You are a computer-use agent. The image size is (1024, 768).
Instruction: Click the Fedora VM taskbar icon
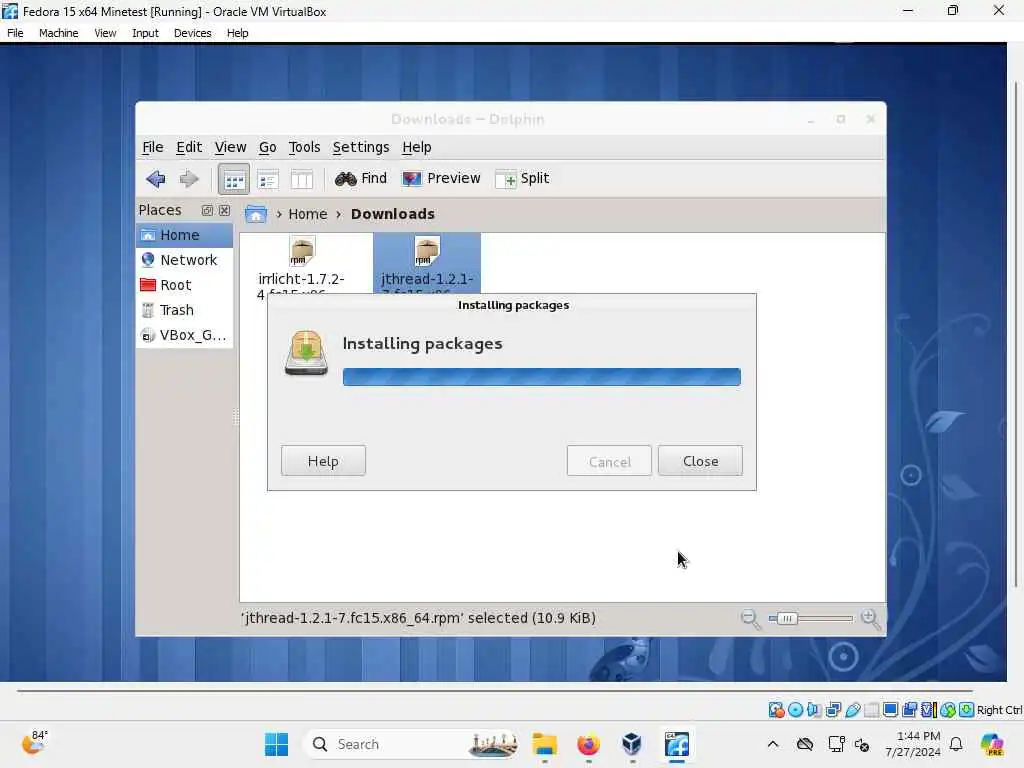677,744
